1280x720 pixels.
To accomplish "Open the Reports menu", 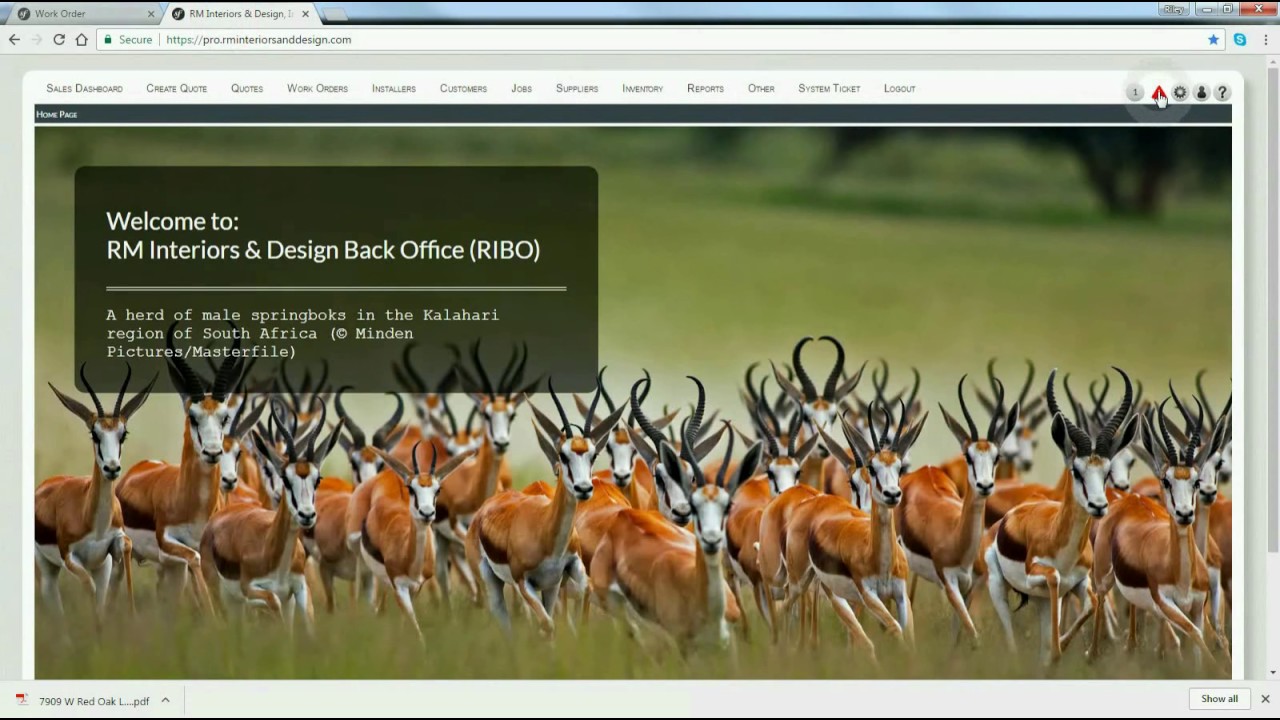I will coord(705,89).
